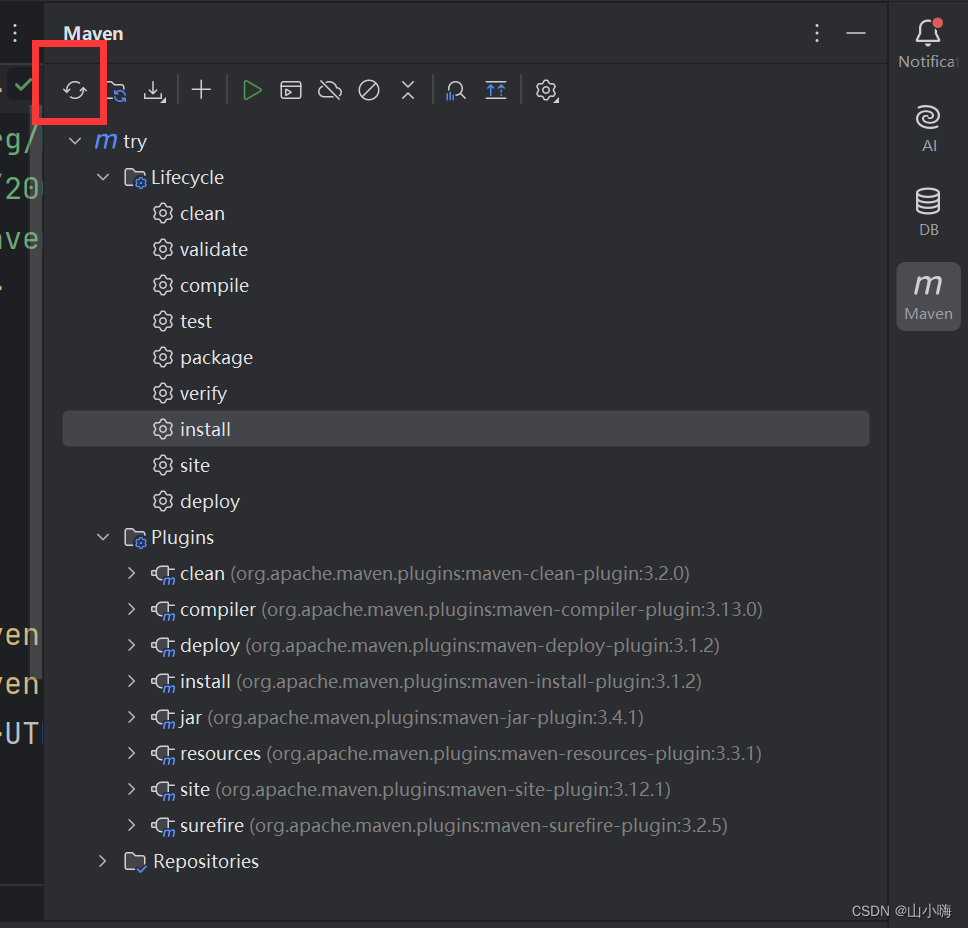Expand the resources plugin node
968x928 pixels.
pos(131,753)
